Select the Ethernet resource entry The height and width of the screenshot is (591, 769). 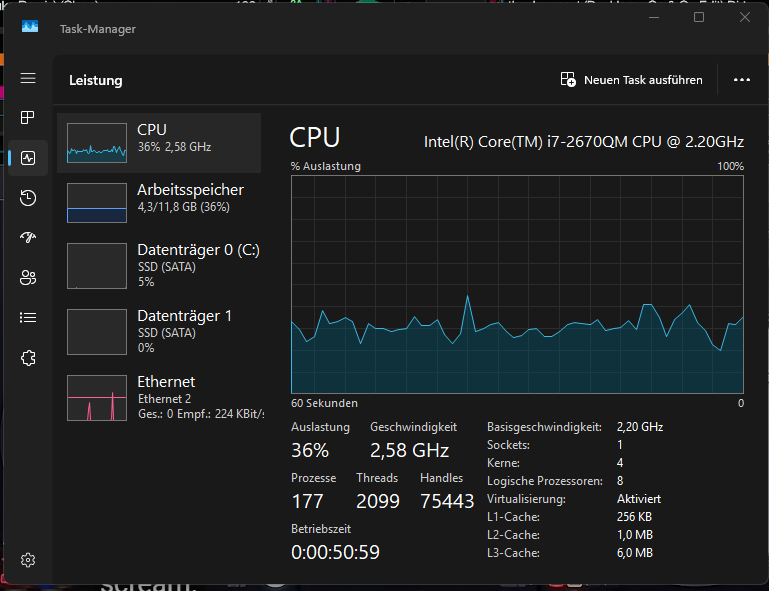(x=159, y=398)
